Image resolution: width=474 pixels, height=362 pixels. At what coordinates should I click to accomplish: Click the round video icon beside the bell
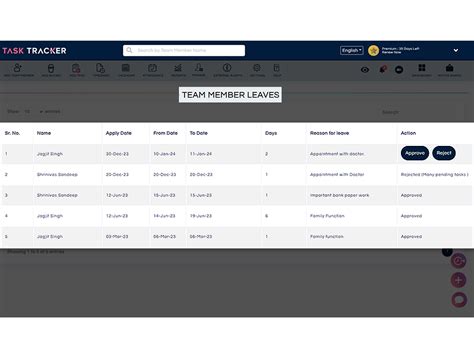click(x=399, y=70)
